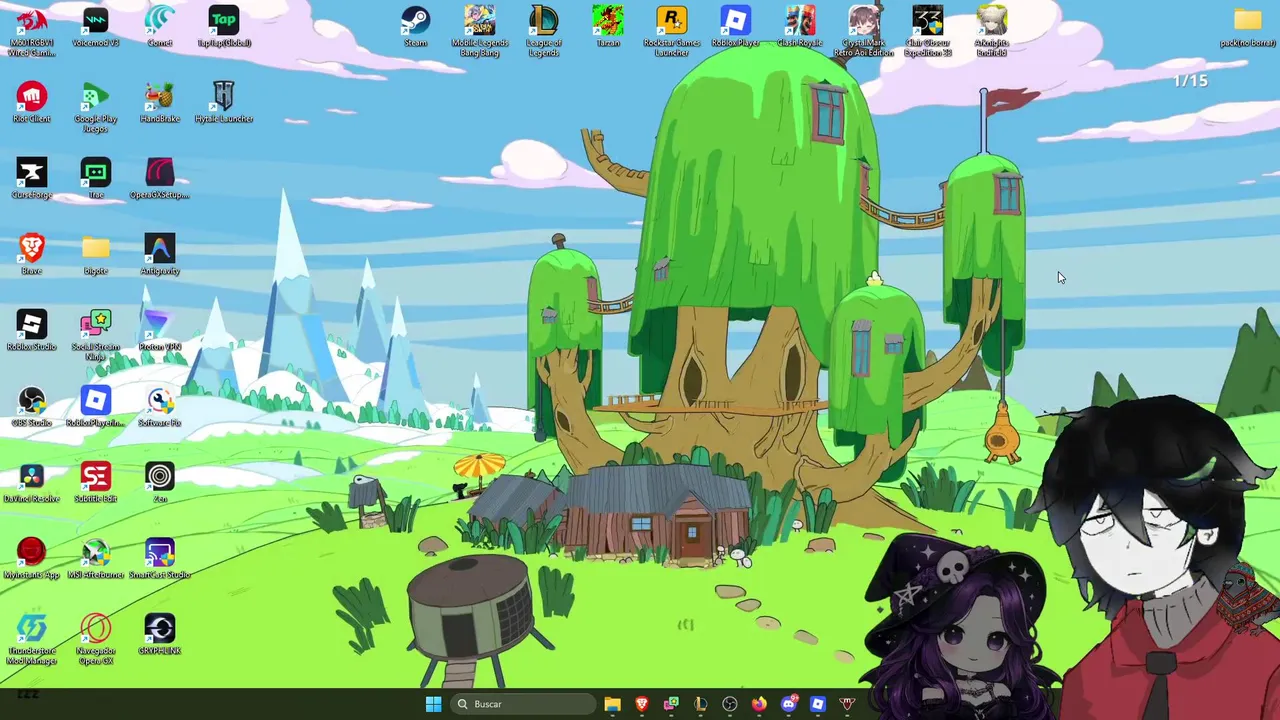This screenshot has width=1280, height=720.
Task: Open Brave from the taskbar
Action: (641, 704)
